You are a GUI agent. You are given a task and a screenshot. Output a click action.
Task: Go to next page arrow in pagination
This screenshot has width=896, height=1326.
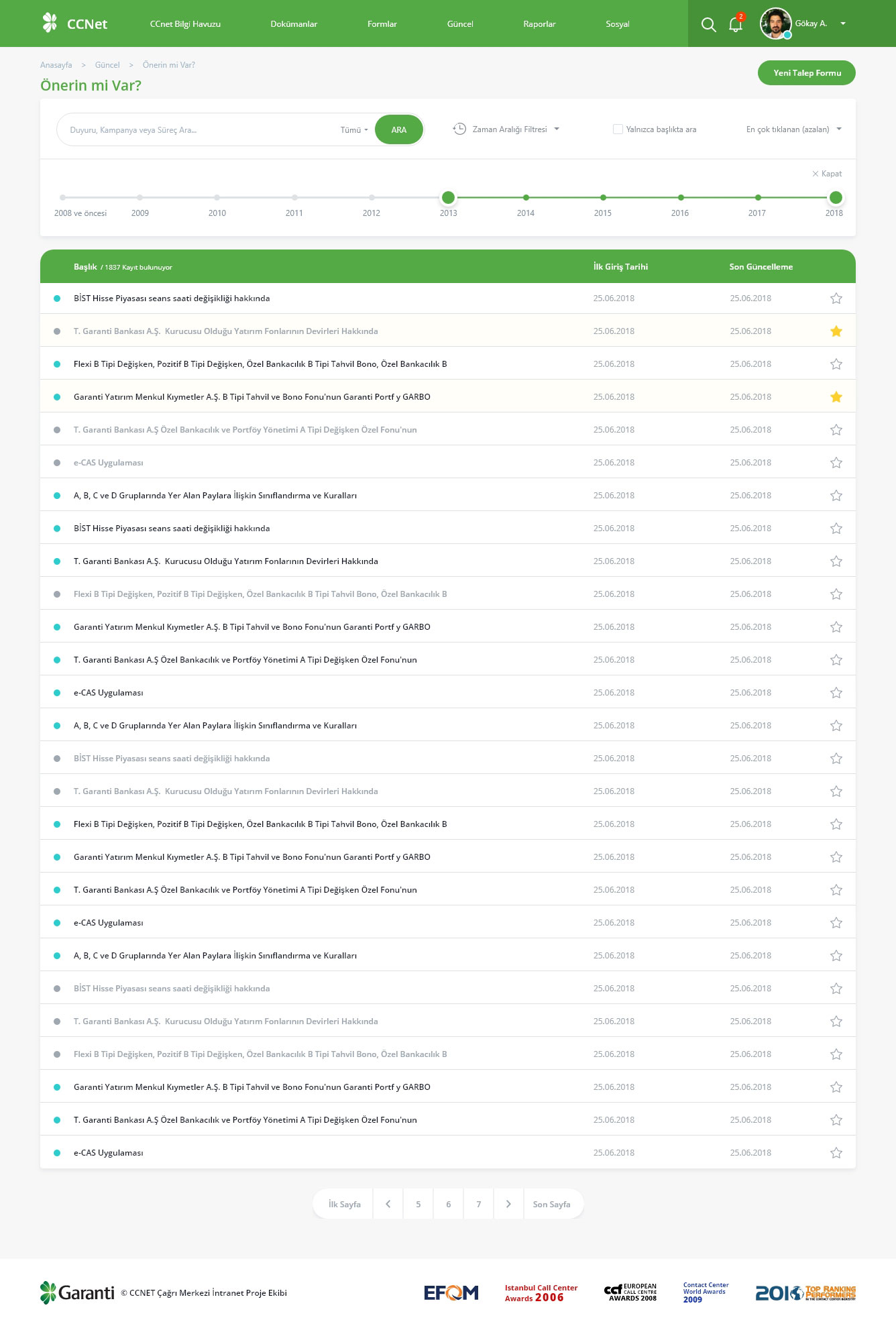(508, 1204)
